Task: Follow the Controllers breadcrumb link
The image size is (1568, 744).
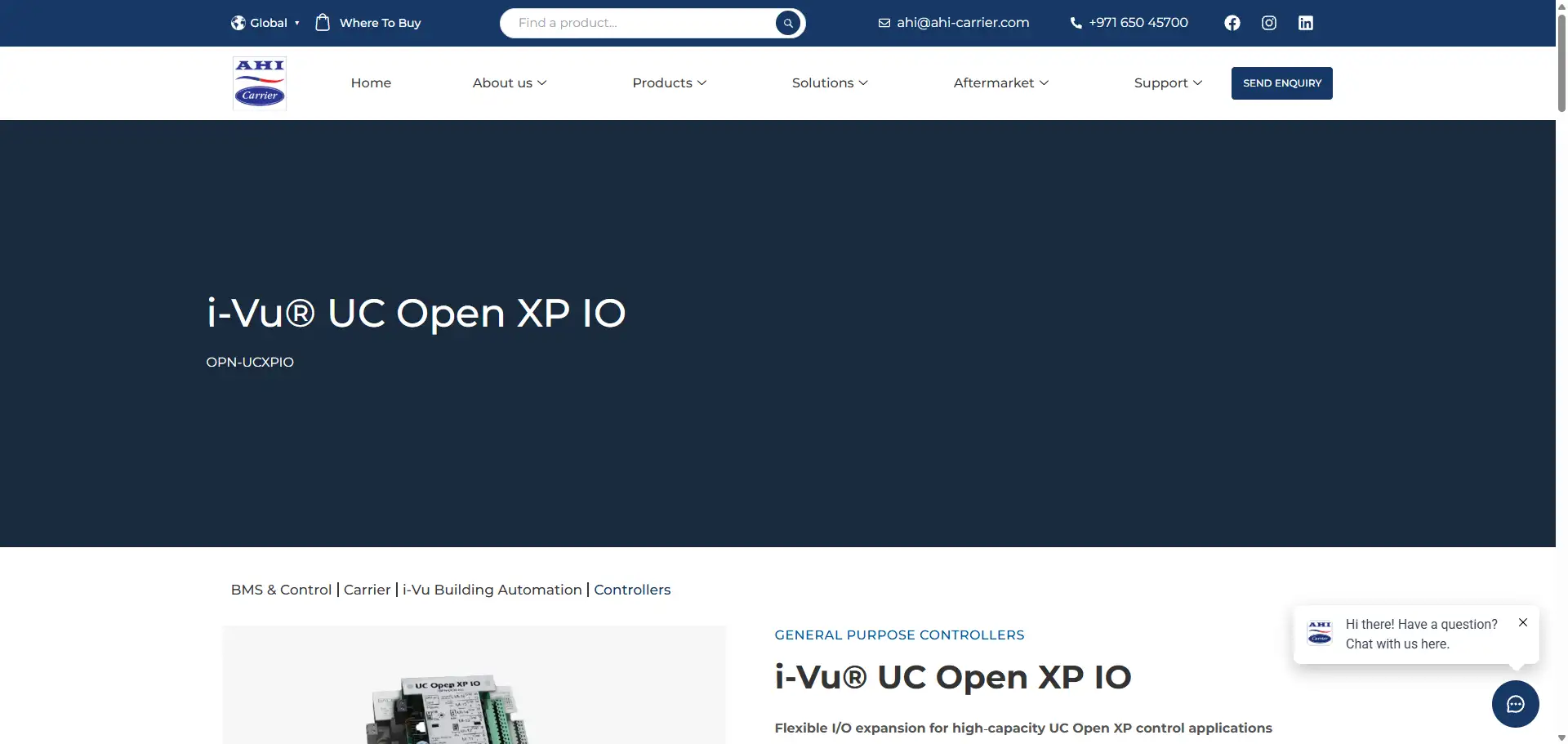Action: click(632, 590)
